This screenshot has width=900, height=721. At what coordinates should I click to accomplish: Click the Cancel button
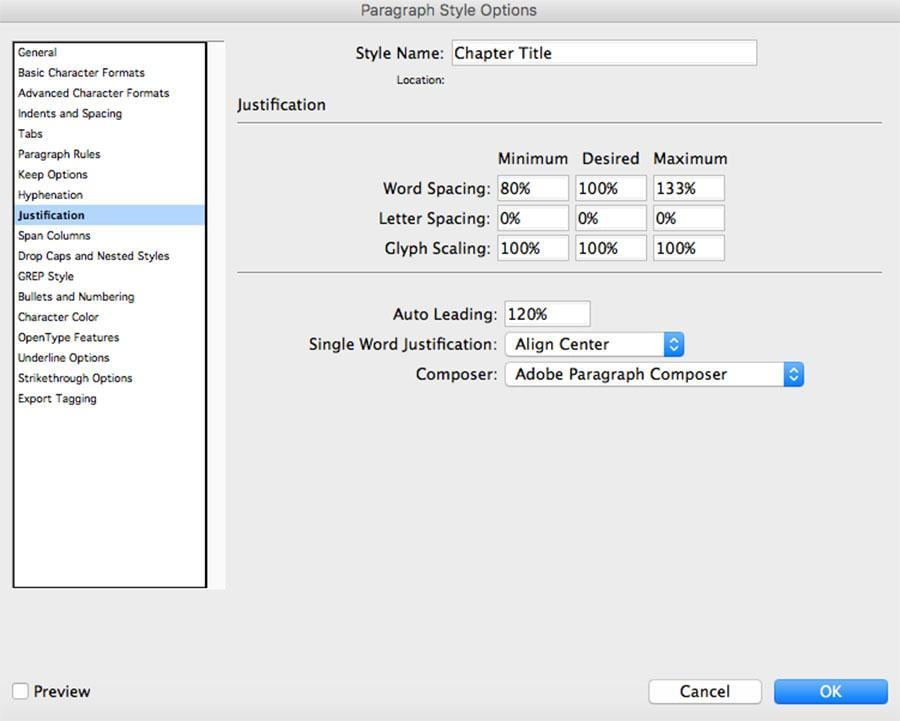(x=705, y=691)
